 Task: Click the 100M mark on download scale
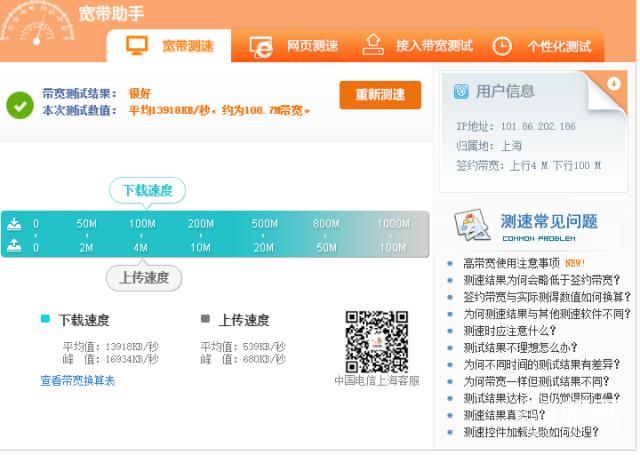click(x=142, y=224)
